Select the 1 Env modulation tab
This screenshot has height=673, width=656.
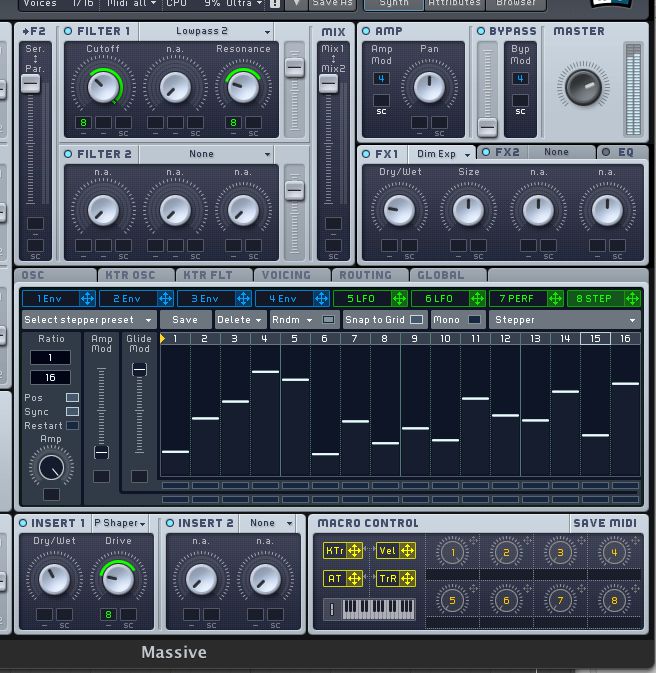point(50,298)
